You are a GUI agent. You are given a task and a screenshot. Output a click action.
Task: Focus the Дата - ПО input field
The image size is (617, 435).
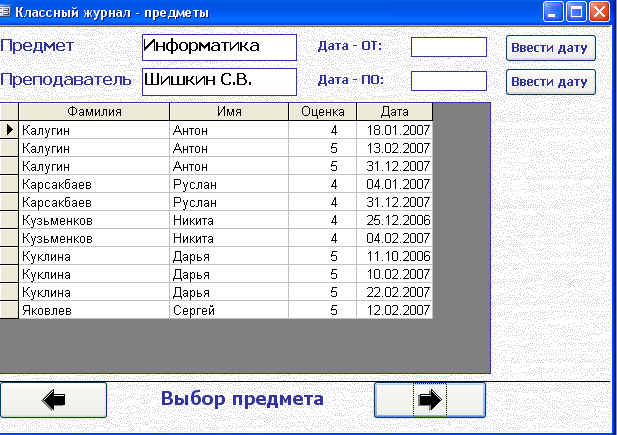pyautogui.click(x=449, y=81)
